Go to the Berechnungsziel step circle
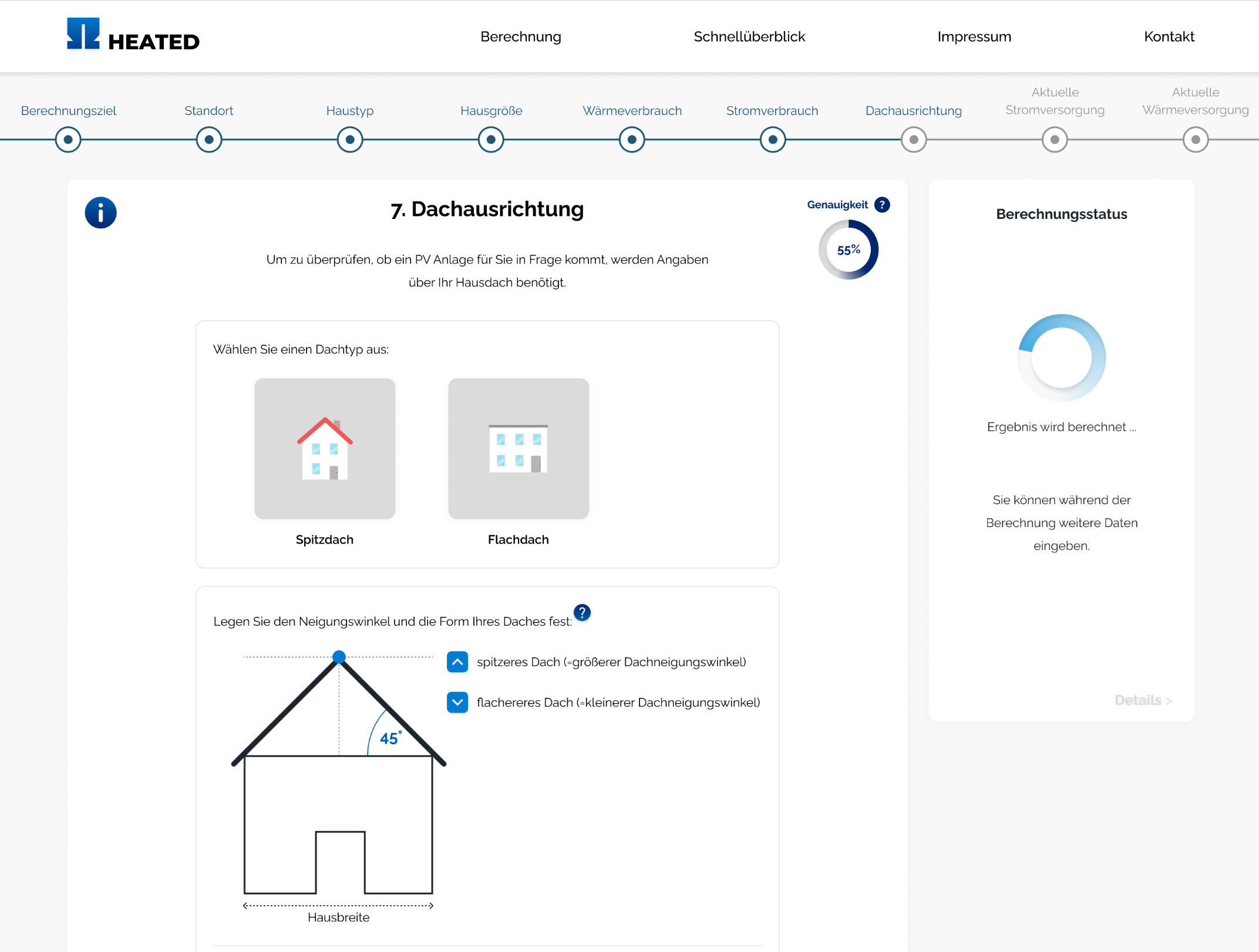Image resolution: width=1259 pixels, height=952 pixels. click(68, 140)
